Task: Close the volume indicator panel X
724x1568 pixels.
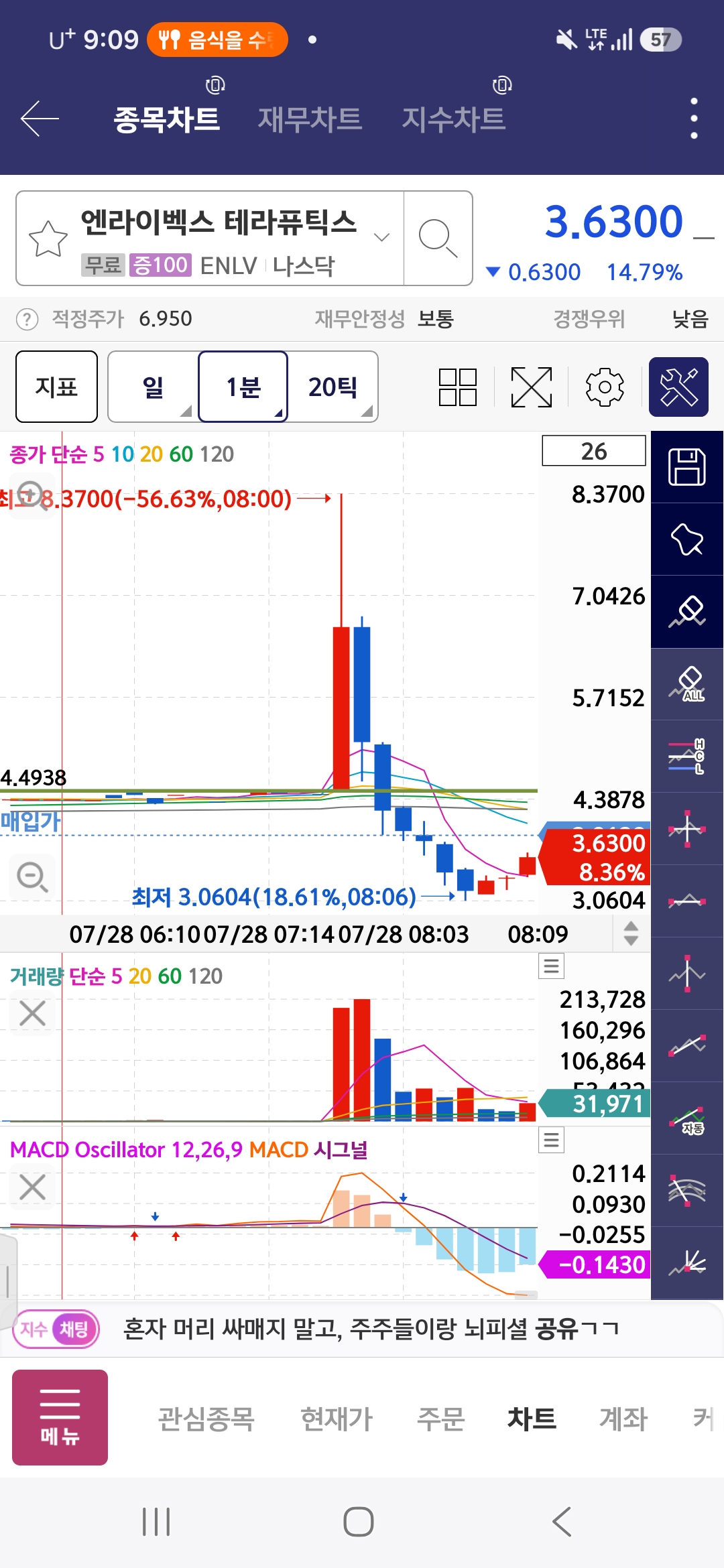Action: pos(32,1013)
